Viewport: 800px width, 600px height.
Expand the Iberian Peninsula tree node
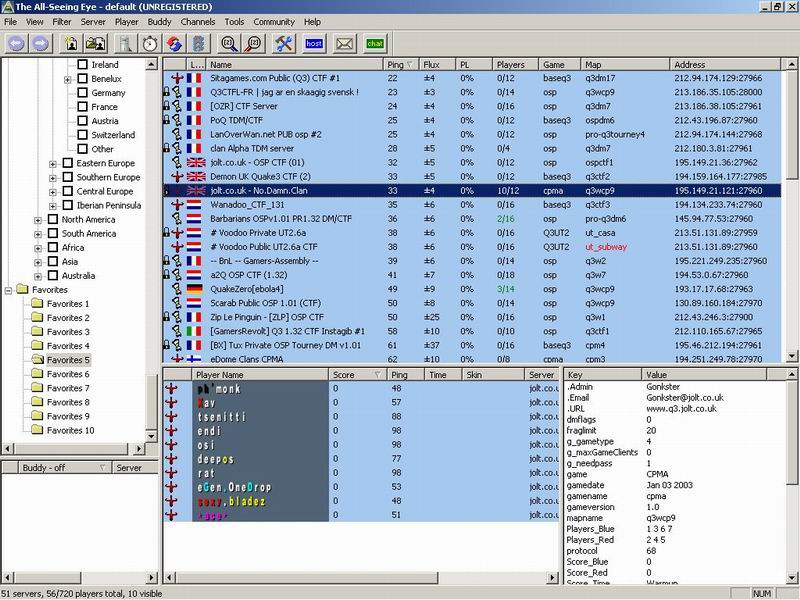coord(53,206)
